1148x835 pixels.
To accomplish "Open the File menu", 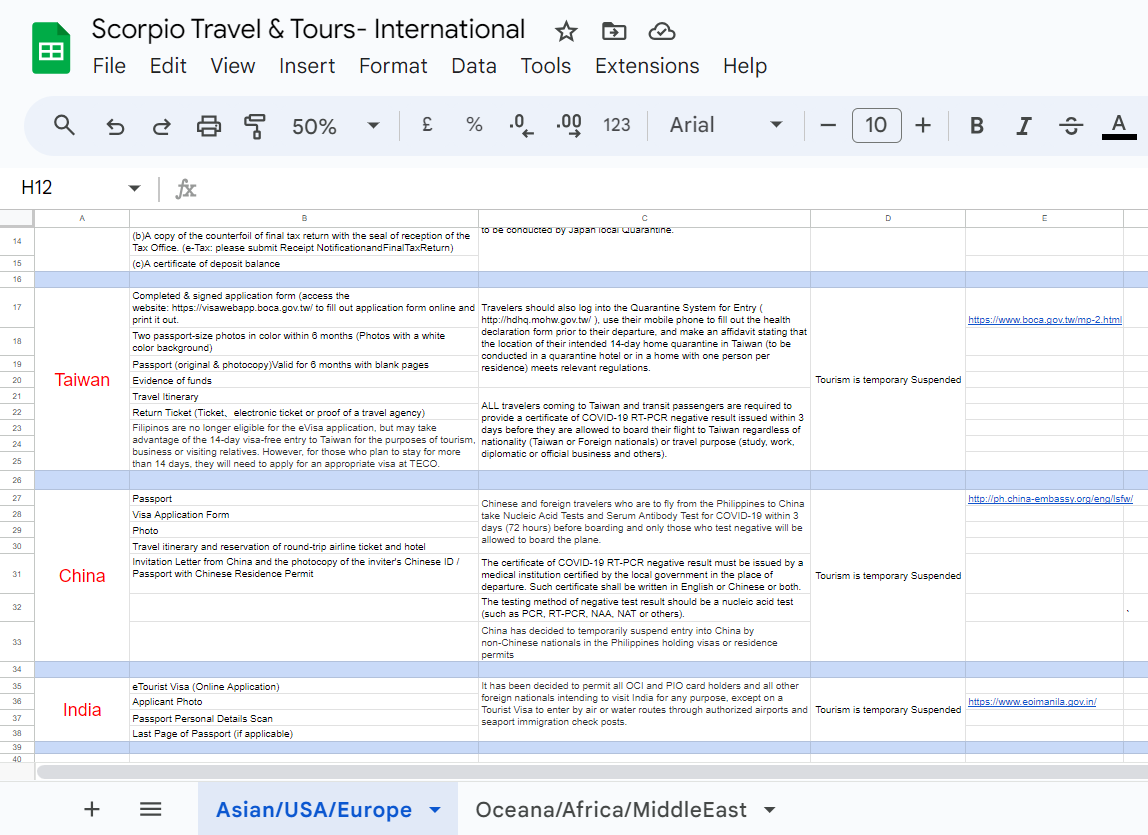I will tap(109, 66).
